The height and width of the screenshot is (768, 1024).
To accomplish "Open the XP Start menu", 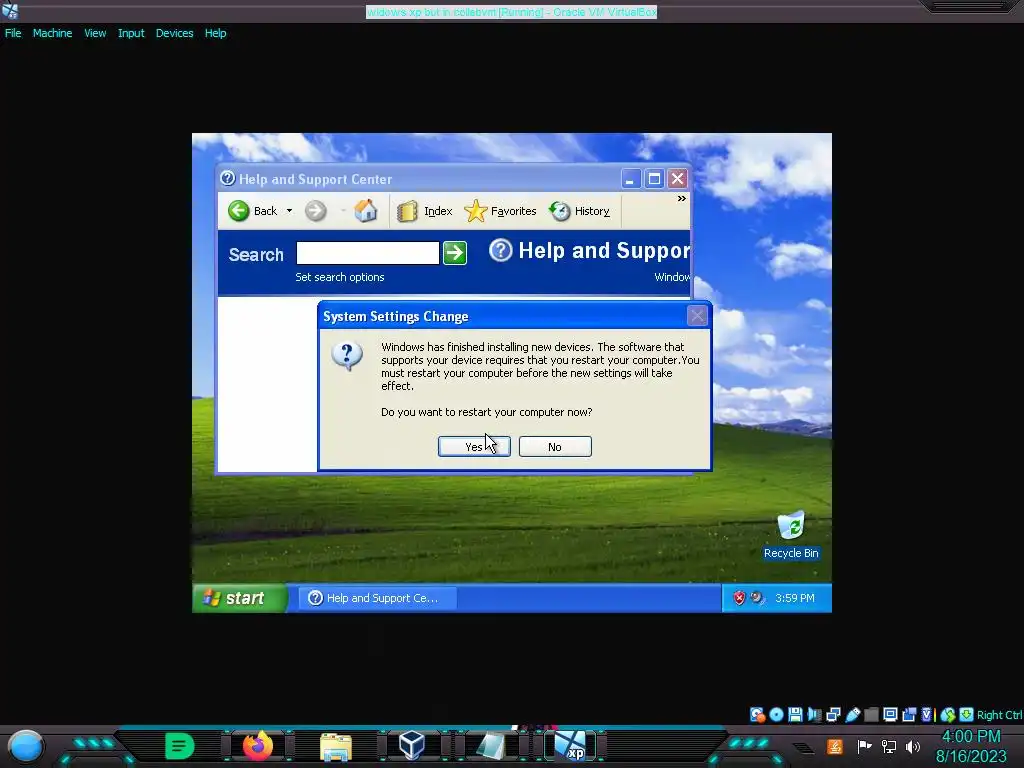I will pos(240,598).
